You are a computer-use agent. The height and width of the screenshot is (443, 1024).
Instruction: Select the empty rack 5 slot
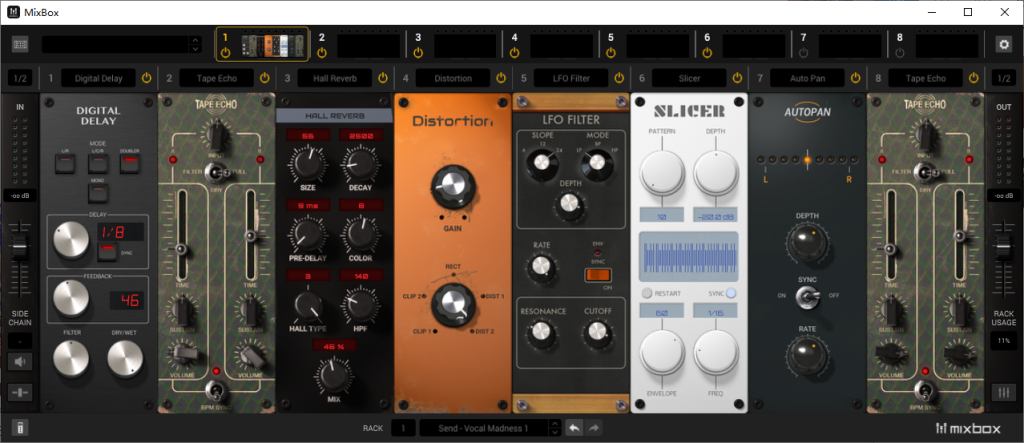[x=658, y=46]
